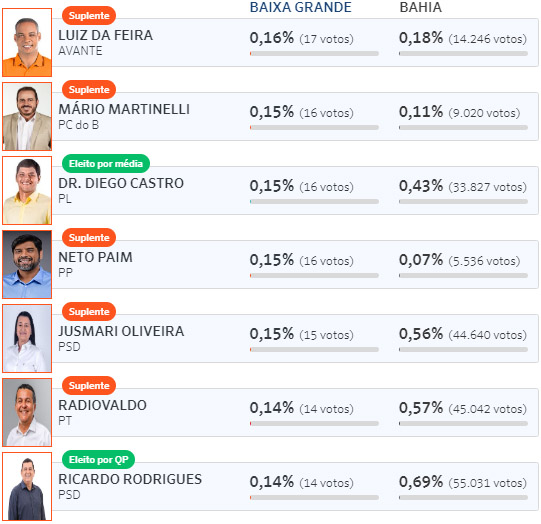Viewport: 541px width, 524px height.
Task: Open Mário Martinelli's candidate photo
Action: (27, 117)
